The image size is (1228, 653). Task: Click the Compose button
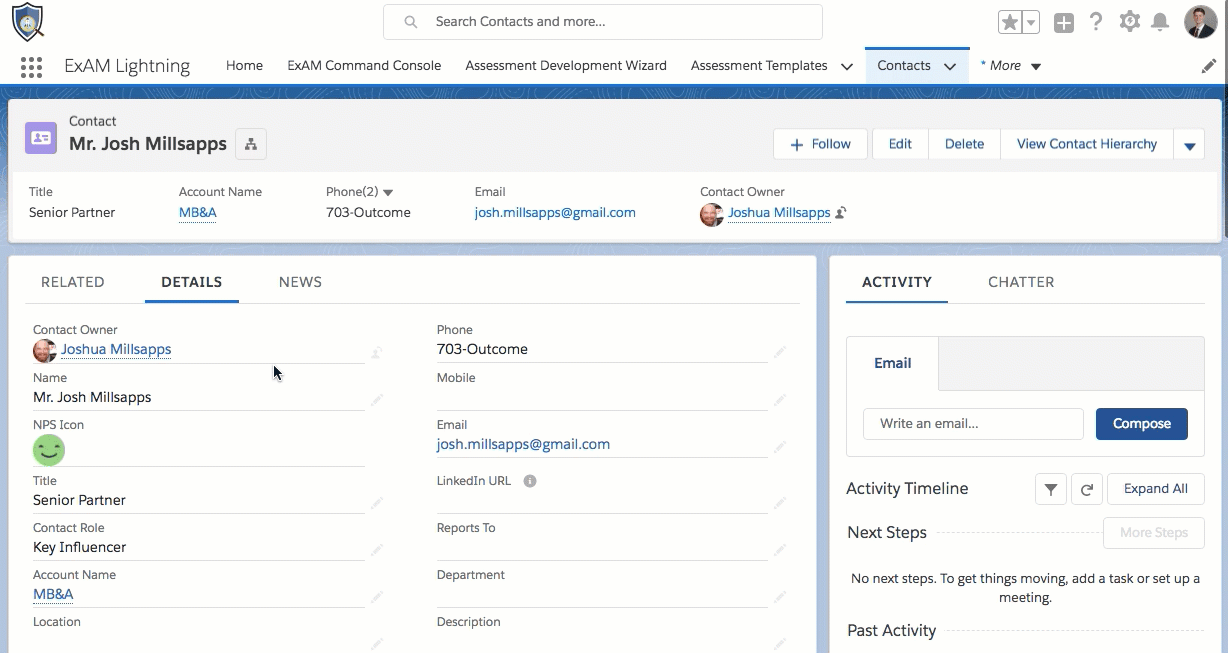click(x=1142, y=424)
